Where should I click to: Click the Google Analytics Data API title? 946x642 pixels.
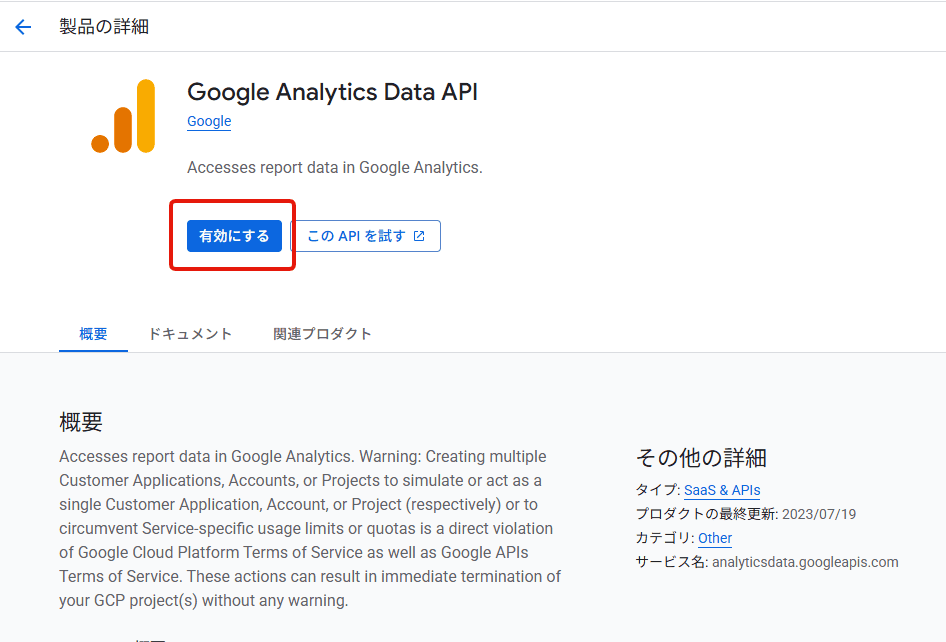(x=332, y=92)
